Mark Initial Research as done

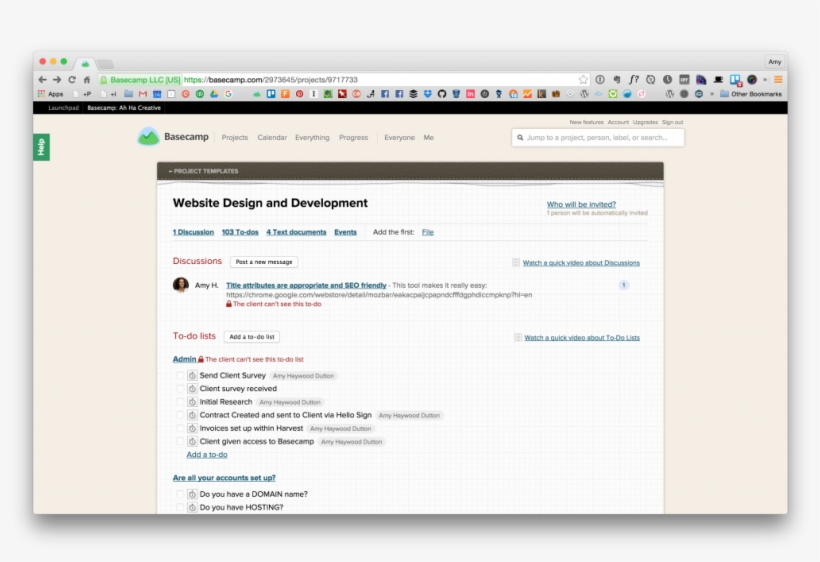point(180,402)
